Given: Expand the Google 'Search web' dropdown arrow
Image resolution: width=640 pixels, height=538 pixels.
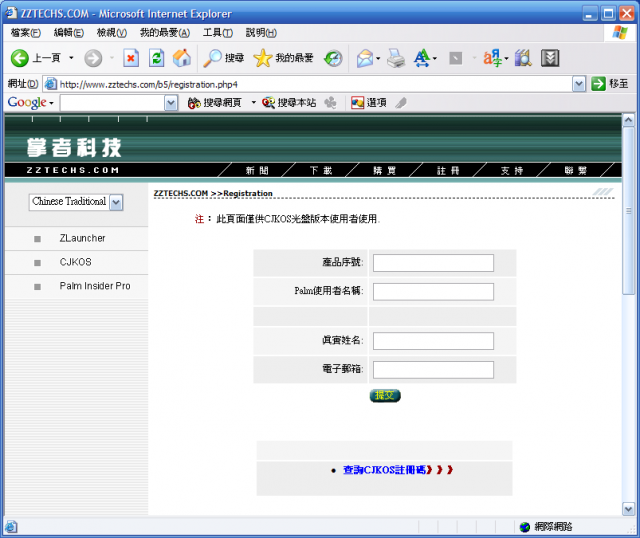Looking at the screenshot, I should [253, 102].
